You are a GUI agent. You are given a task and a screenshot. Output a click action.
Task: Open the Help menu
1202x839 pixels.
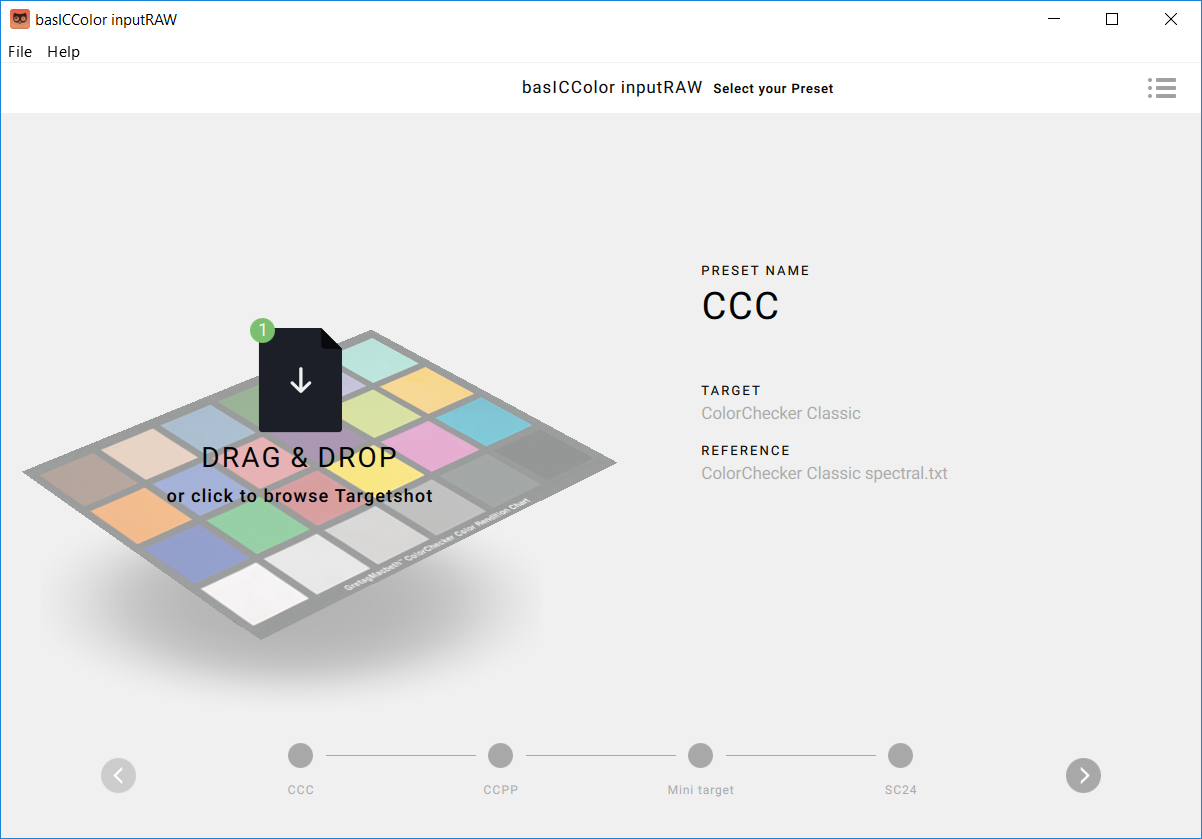(x=63, y=52)
